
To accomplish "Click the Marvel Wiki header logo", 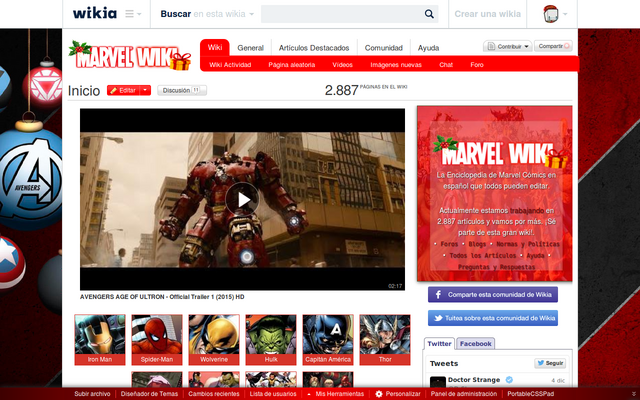I will (x=130, y=56).
